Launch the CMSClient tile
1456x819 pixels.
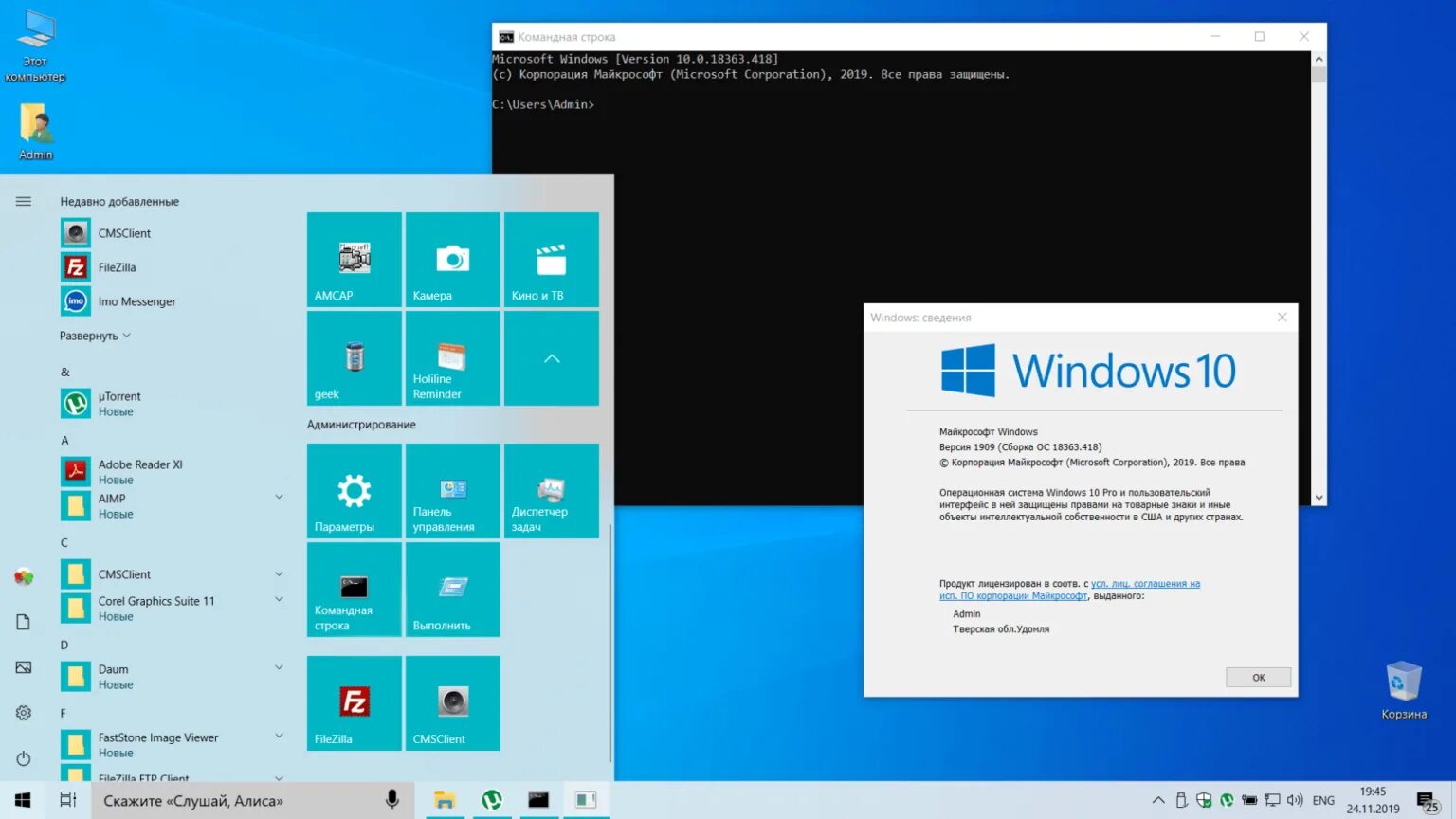point(453,703)
